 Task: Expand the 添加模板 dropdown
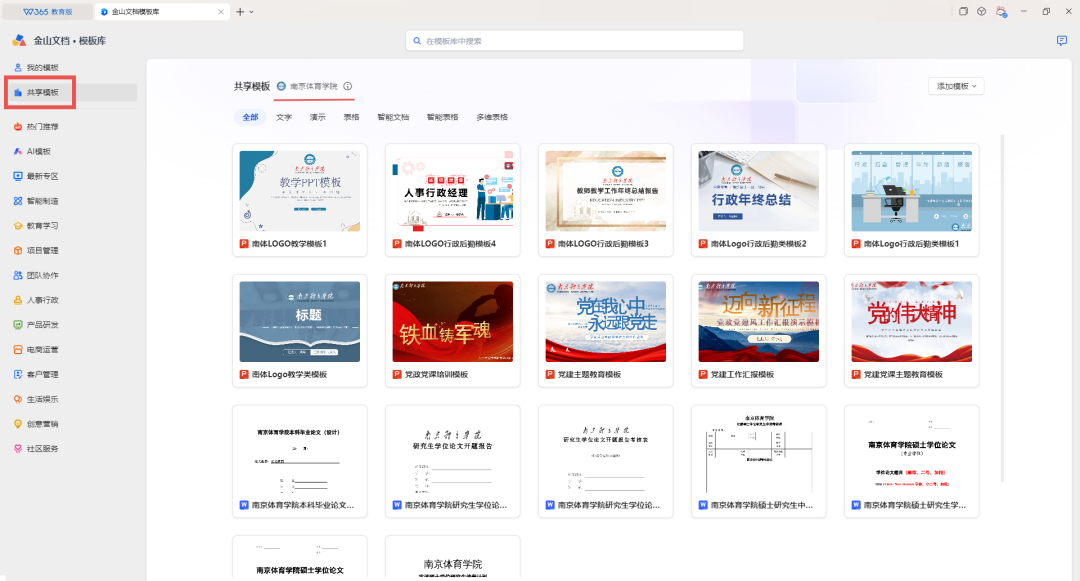956,86
